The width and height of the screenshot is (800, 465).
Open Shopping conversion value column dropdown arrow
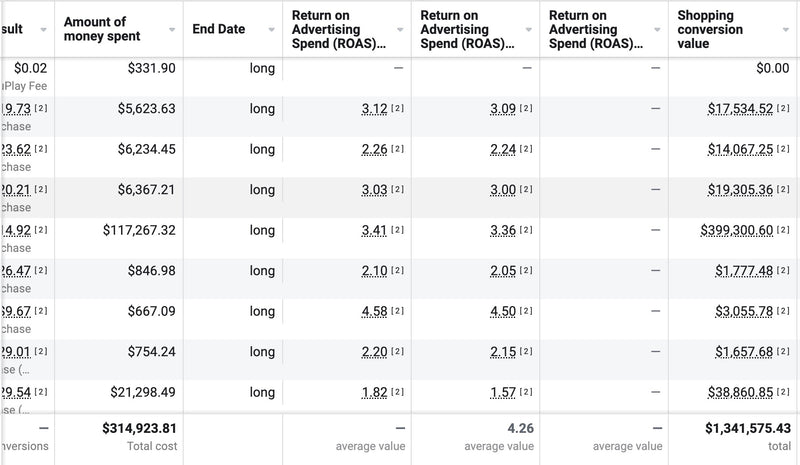[x=786, y=30]
